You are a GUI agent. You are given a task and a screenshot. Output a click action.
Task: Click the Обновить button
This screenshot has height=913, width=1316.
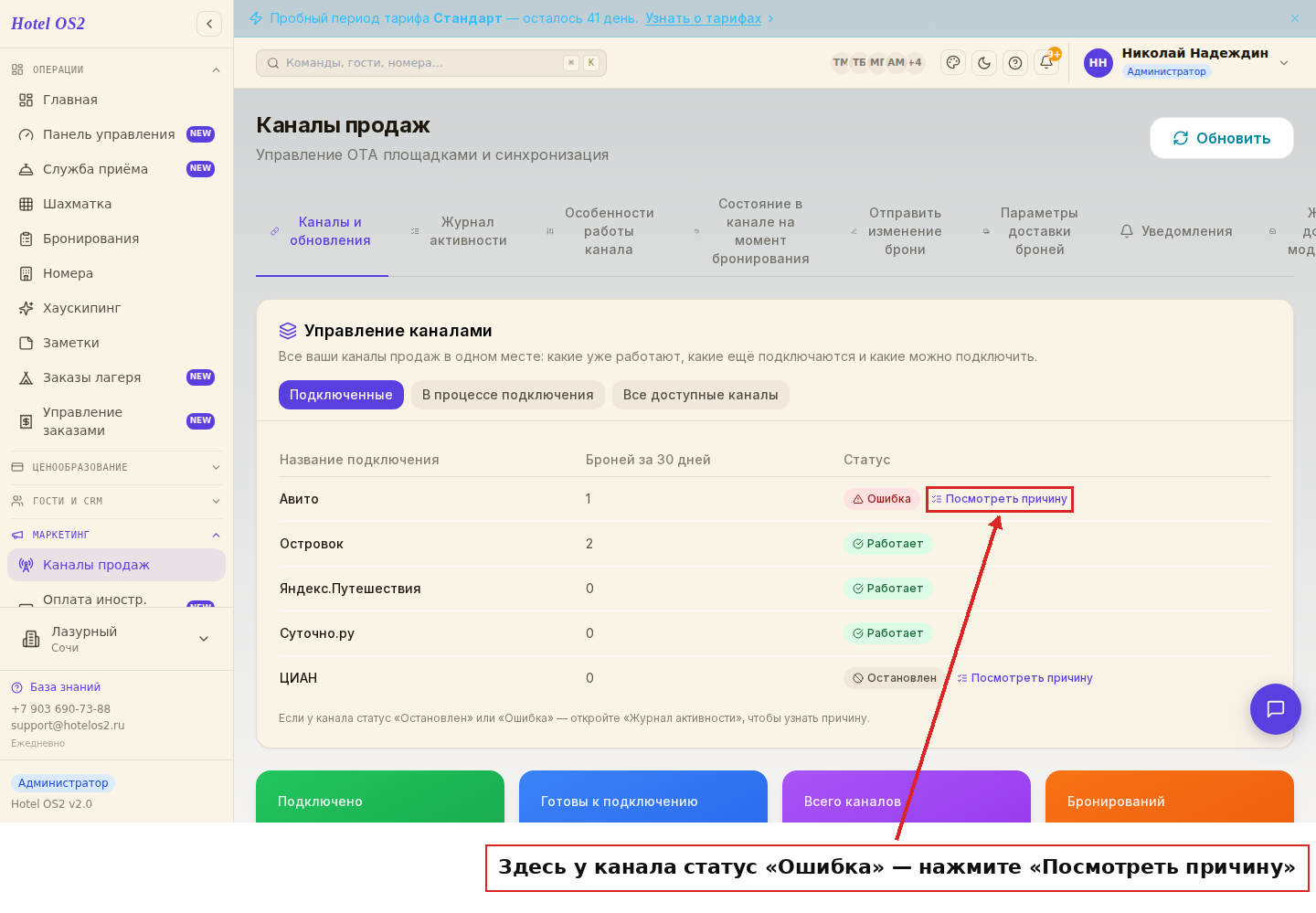click(1222, 138)
